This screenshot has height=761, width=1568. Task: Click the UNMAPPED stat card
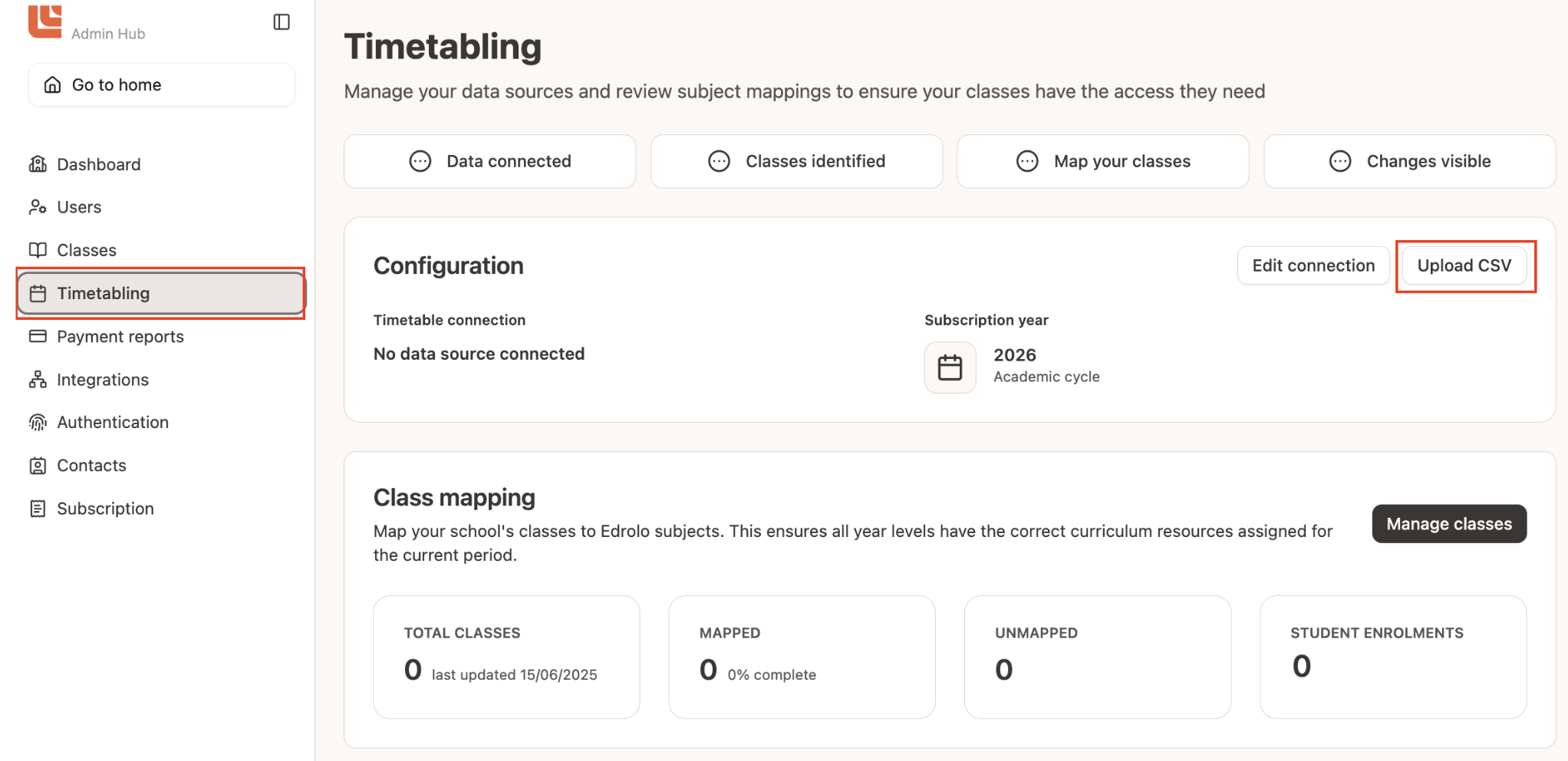click(x=1098, y=657)
